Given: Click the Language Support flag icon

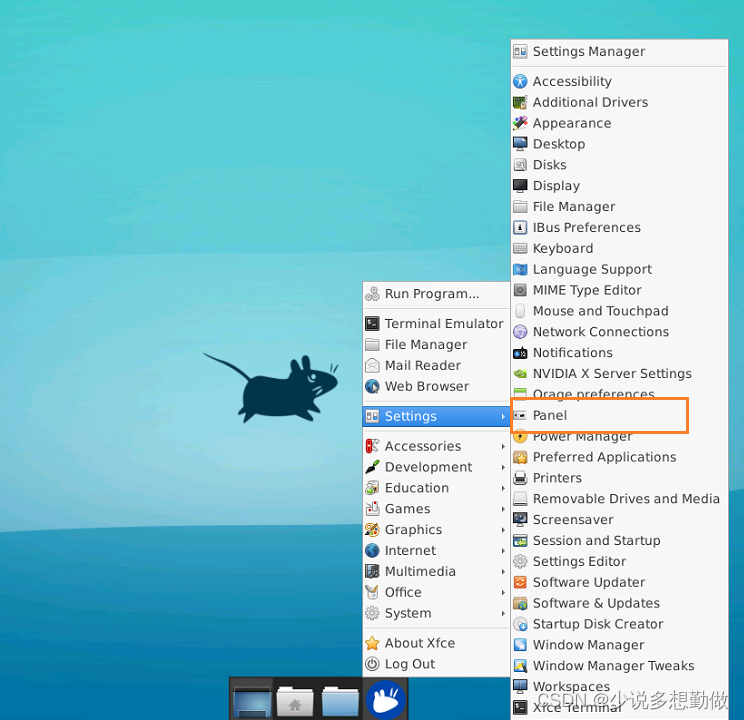Looking at the screenshot, I should (x=520, y=270).
